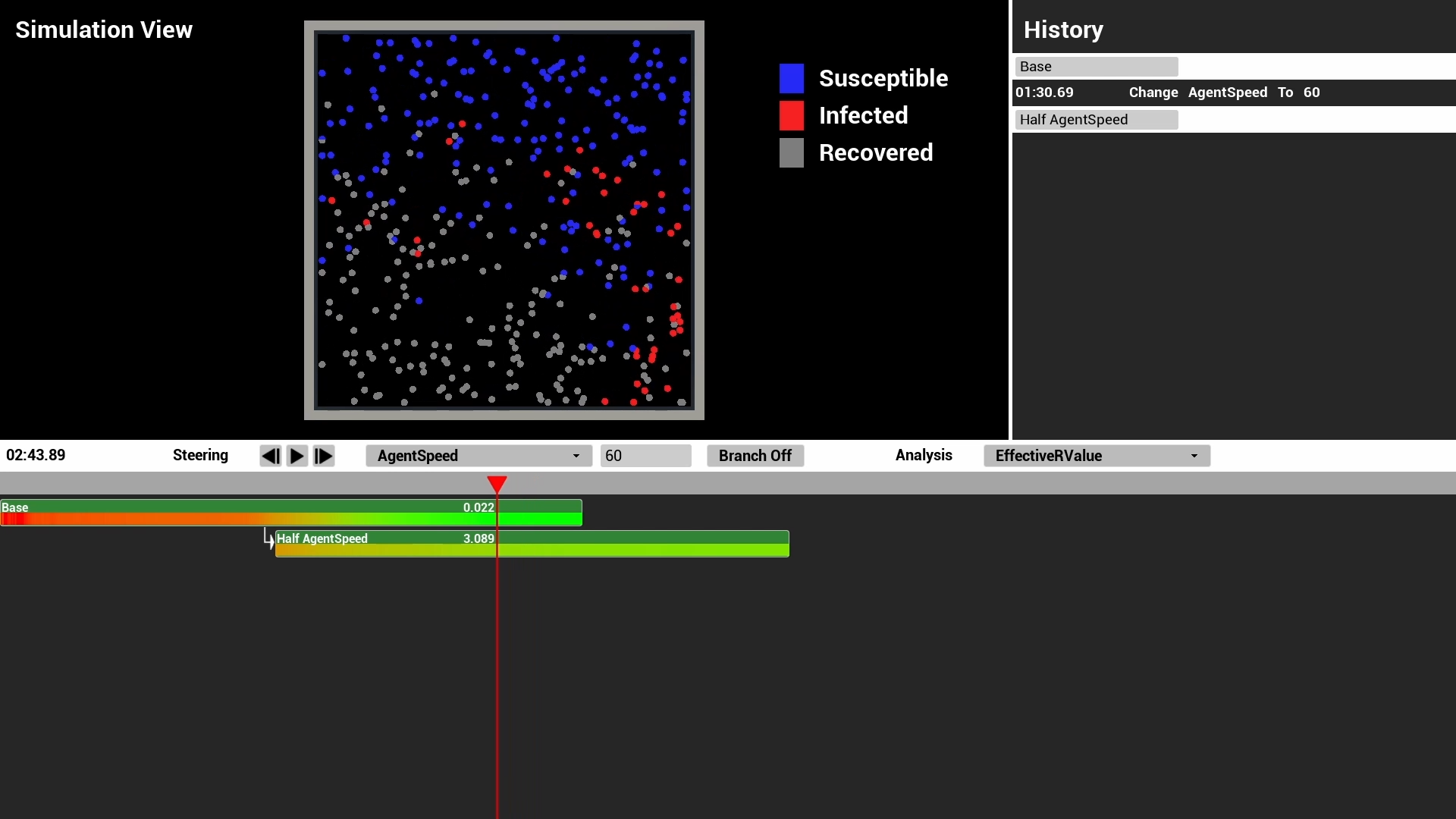Open the AgentSpeed parameter dropdown
Viewport: 1456px width, 819px height.
pos(478,456)
